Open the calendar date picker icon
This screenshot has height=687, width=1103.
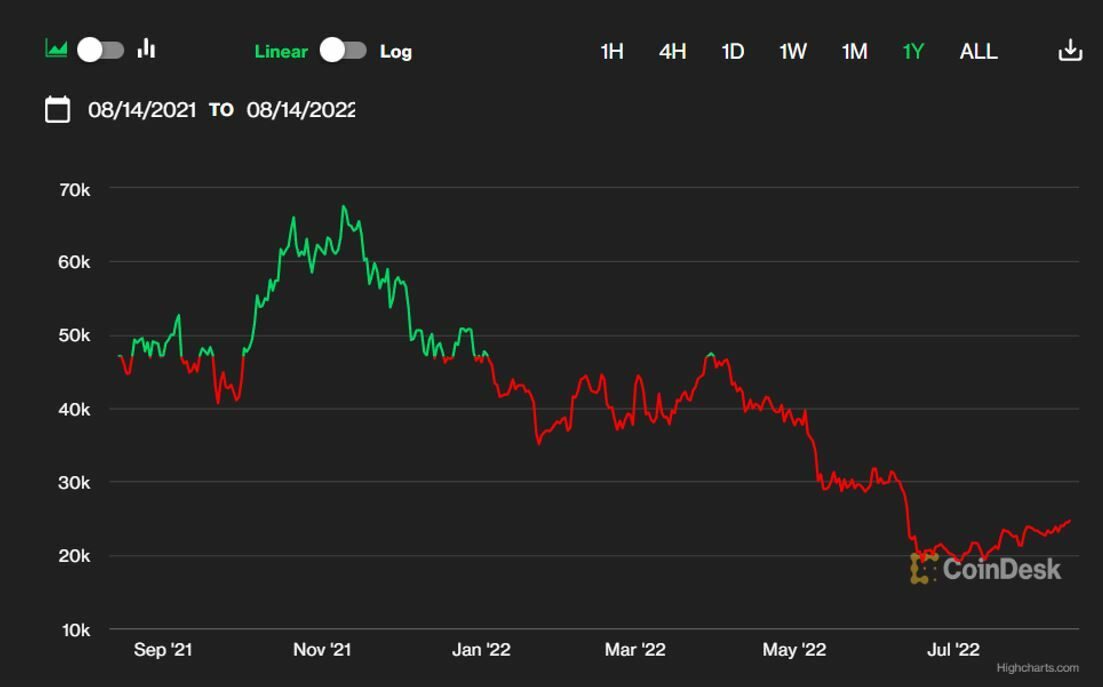pos(58,110)
